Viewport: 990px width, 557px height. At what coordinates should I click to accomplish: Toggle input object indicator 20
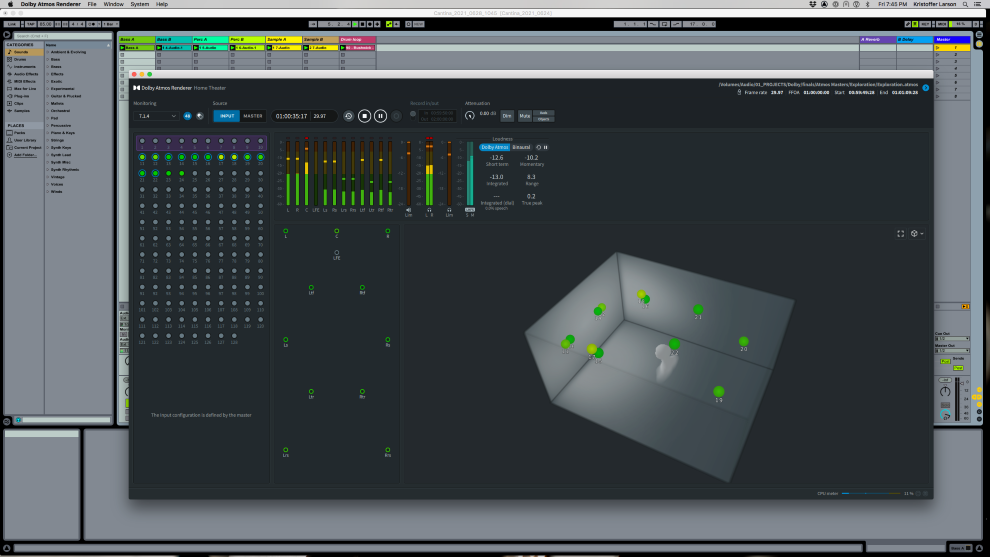pyautogui.click(x=260, y=157)
